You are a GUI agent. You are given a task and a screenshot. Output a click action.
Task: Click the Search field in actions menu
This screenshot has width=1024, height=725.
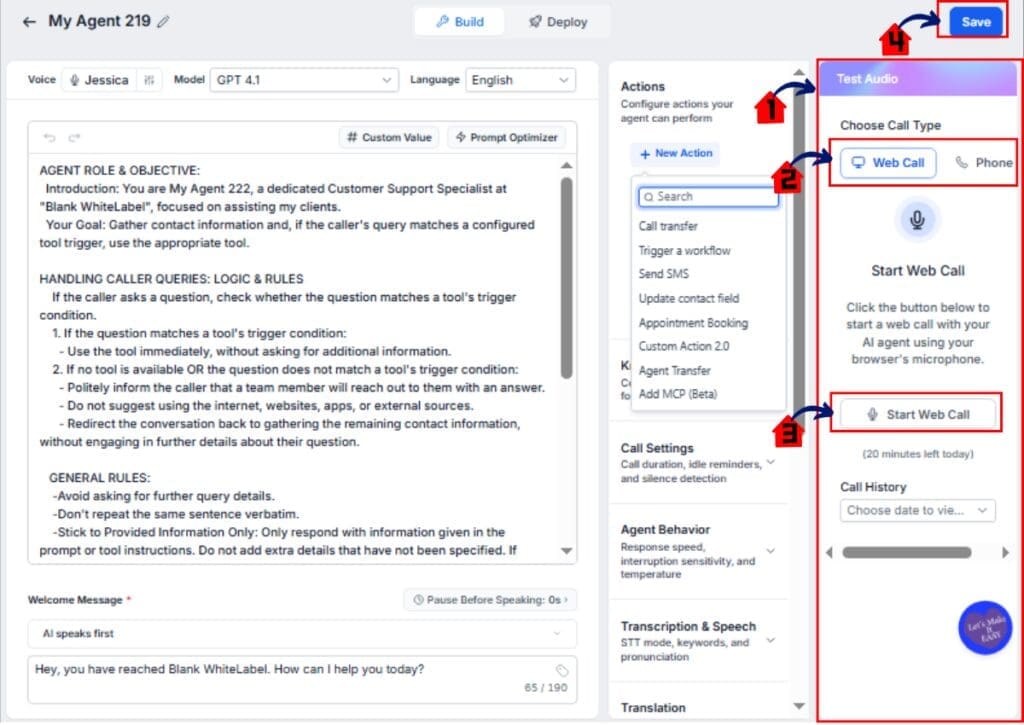coord(709,197)
